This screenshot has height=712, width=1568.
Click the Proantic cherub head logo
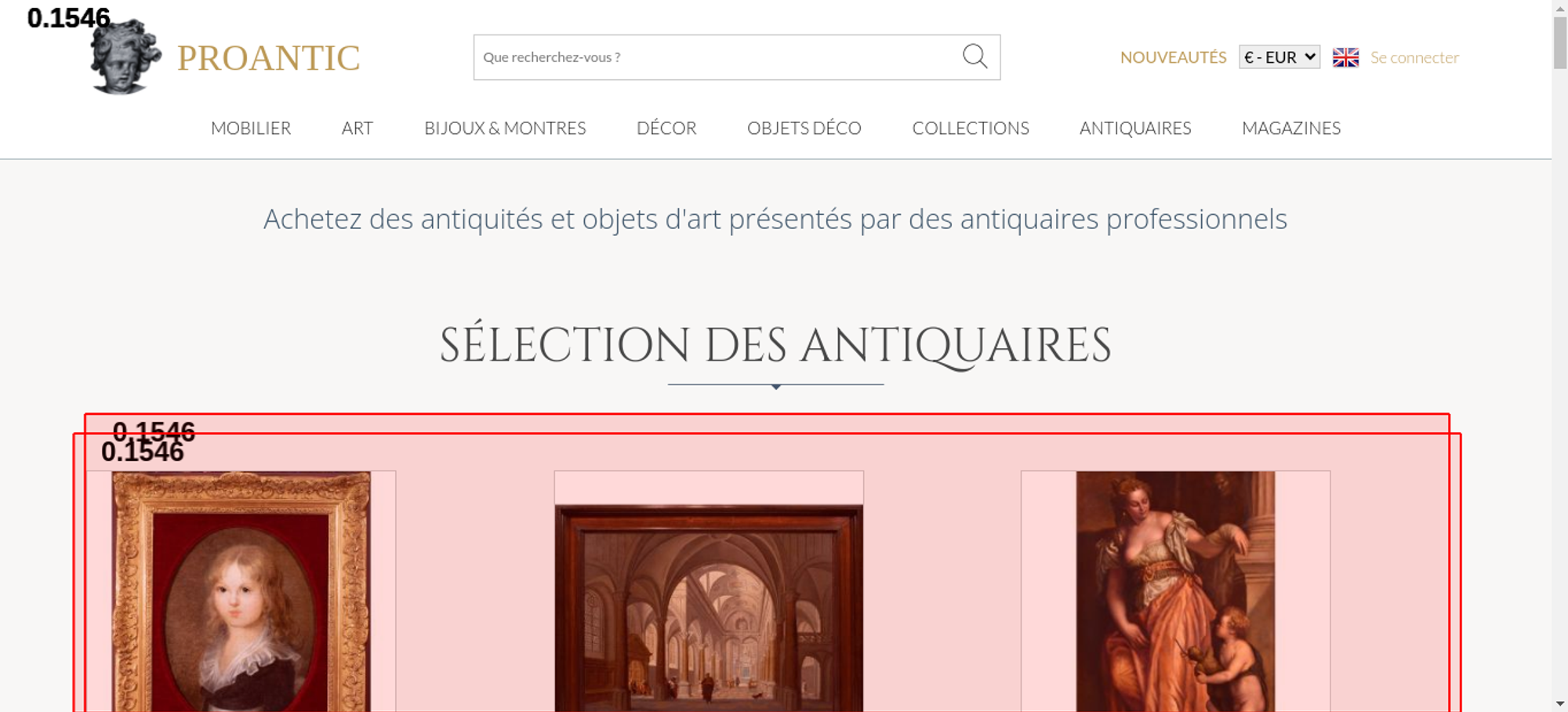click(x=125, y=56)
